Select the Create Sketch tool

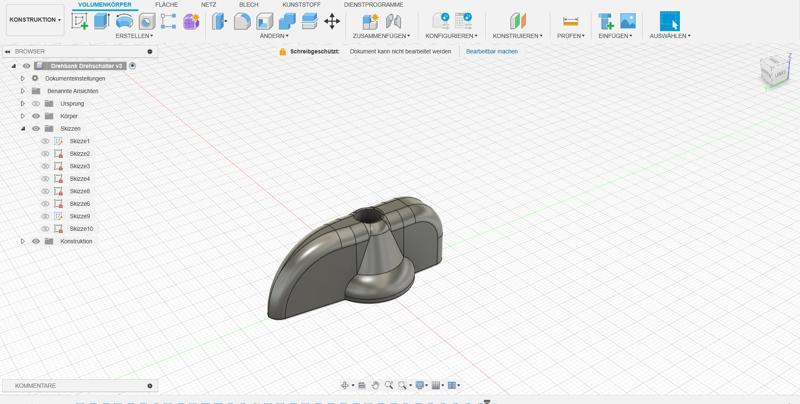pyautogui.click(x=79, y=21)
